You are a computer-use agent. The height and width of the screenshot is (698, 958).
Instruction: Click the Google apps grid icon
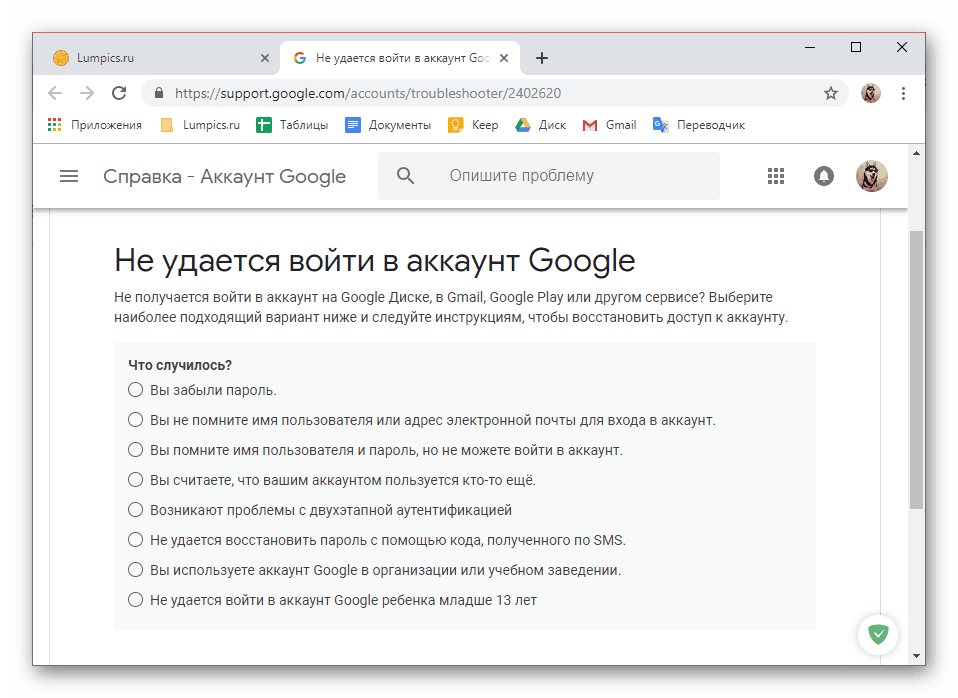(x=776, y=176)
